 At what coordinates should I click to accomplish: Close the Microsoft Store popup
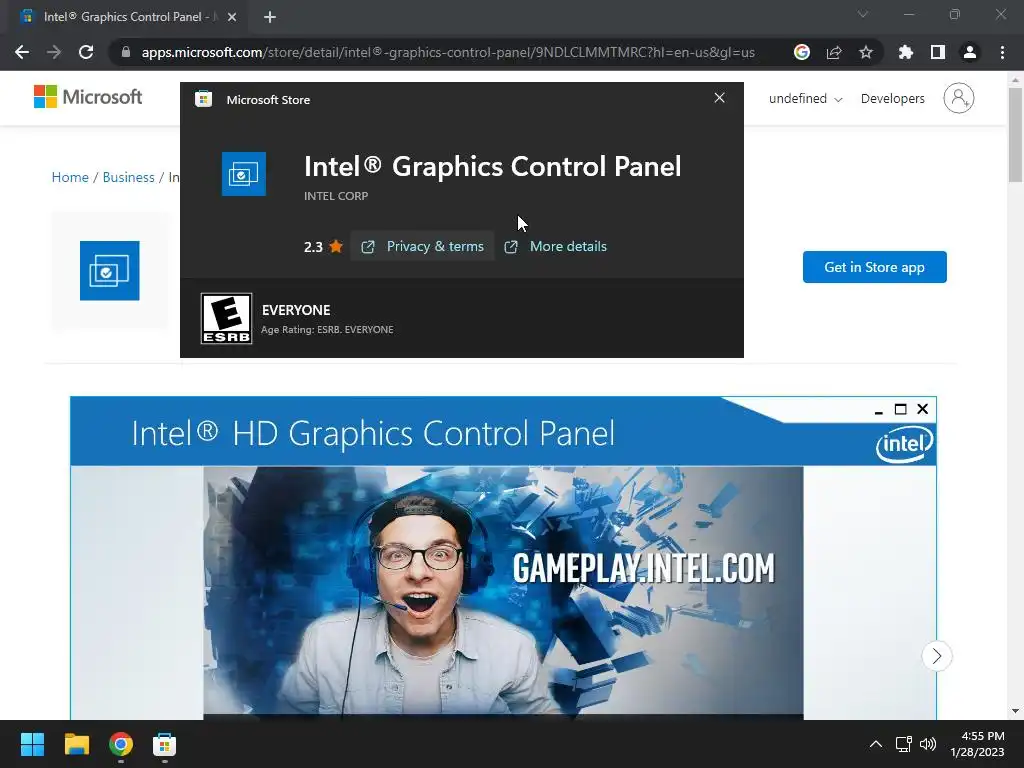click(x=719, y=98)
